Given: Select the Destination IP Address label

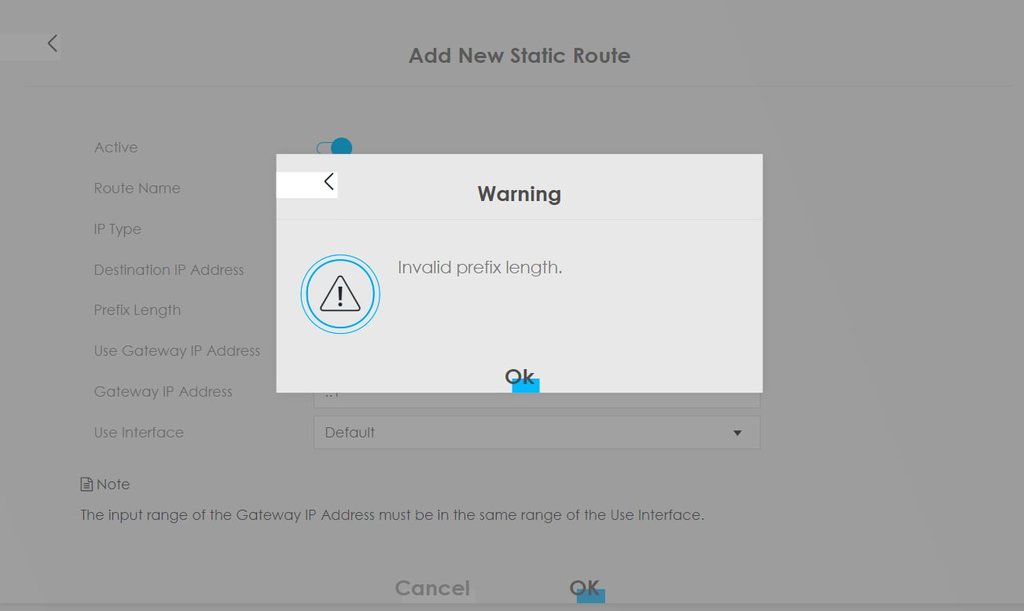Looking at the screenshot, I should pyautogui.click(x=168, y=270).
